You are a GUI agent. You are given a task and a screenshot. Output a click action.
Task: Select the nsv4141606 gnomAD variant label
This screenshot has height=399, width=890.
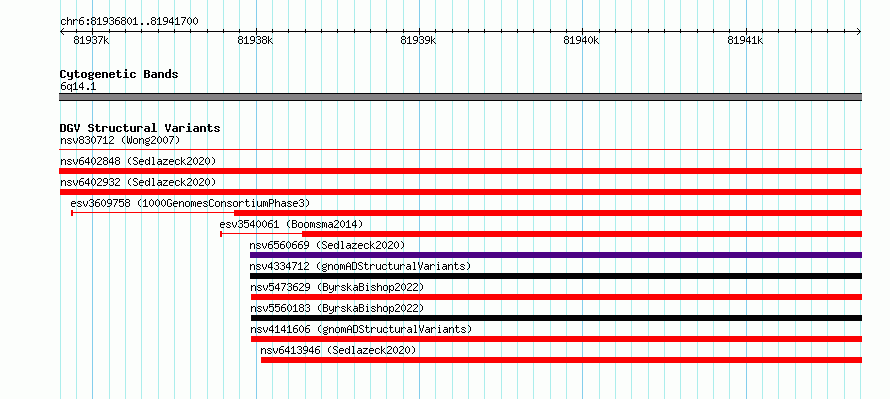click(361, 329)
